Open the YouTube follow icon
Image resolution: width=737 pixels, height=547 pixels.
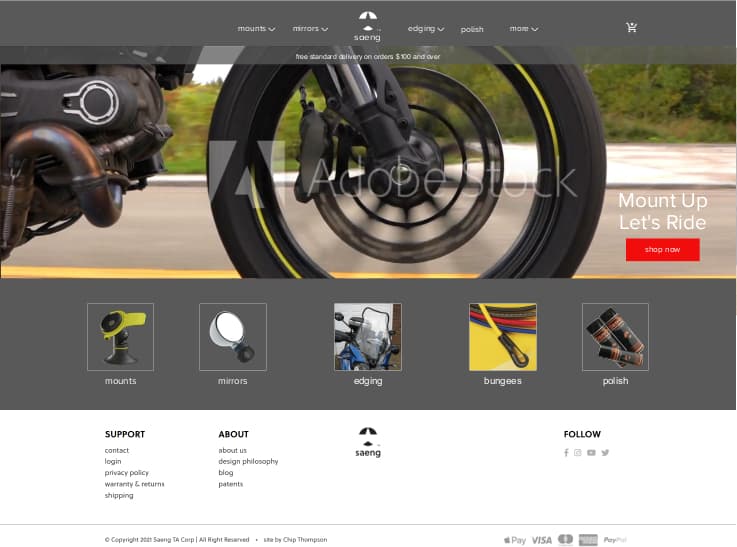[591, 453]
